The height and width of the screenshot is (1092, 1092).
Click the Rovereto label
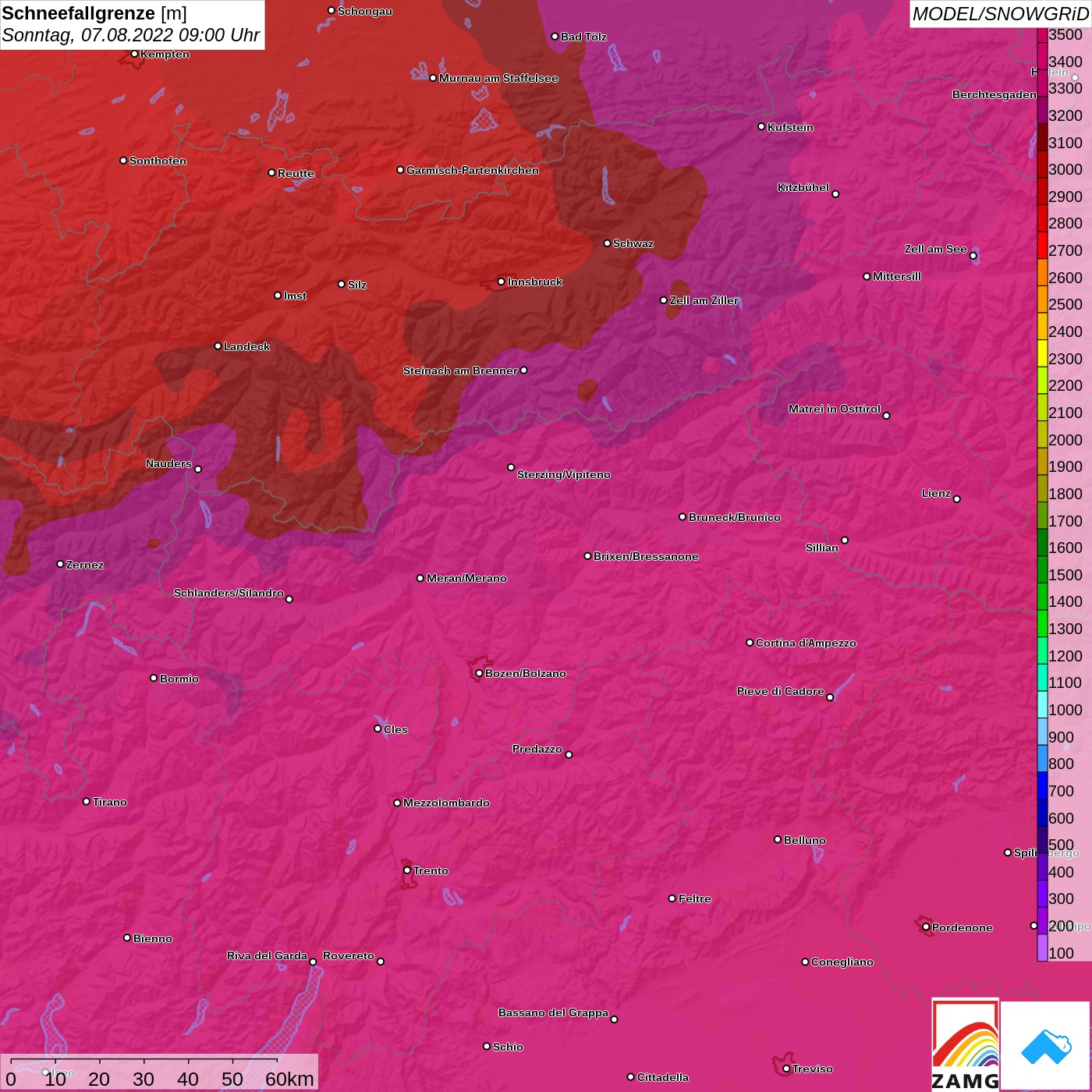pos(349,955)
